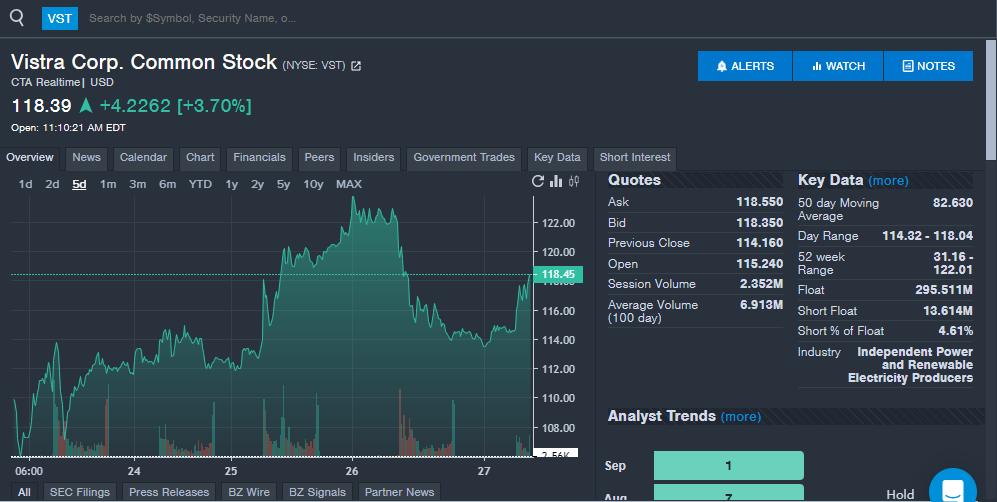
Task: Set chart range to 10y
Action: 313,184
